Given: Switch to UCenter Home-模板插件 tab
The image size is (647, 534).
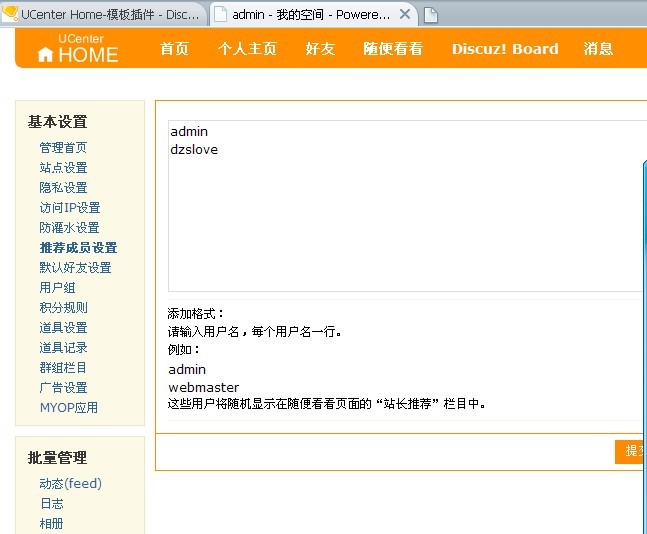Looking at the screenshot, I should (102, 14).
